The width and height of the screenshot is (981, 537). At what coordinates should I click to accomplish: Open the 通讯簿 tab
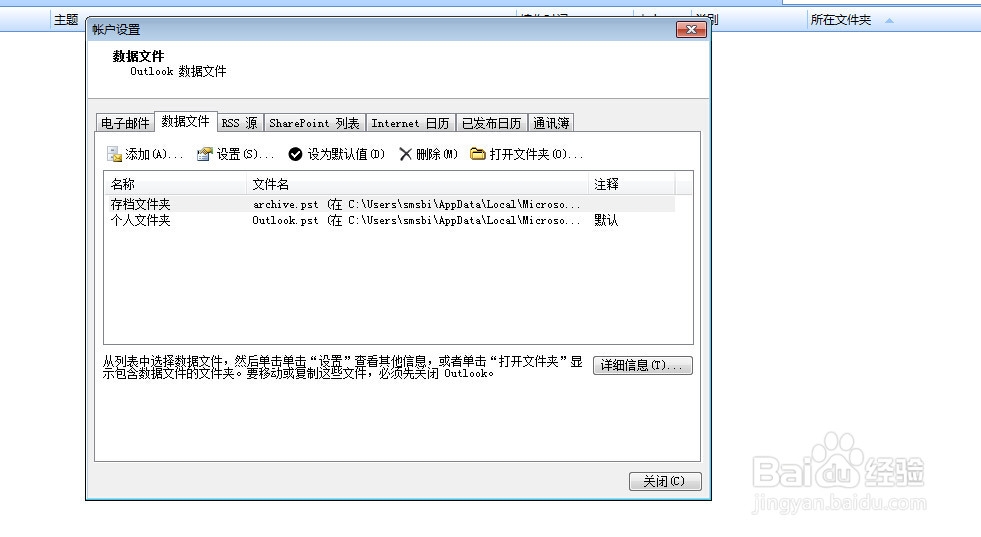click(x=551, y=123)
